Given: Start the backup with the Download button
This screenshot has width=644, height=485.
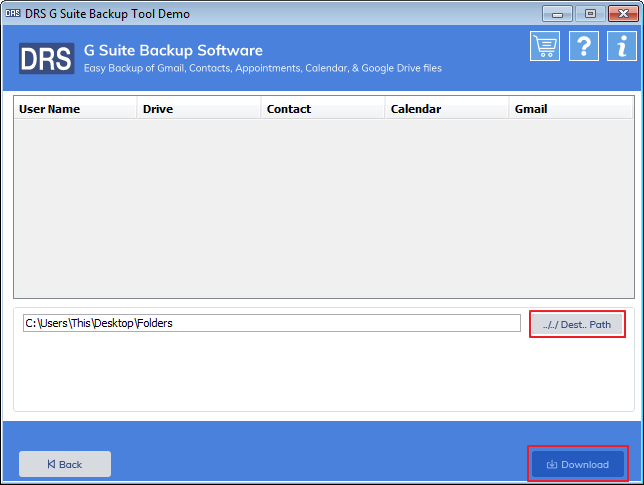Looking at the screenshot, I should 578,464.
